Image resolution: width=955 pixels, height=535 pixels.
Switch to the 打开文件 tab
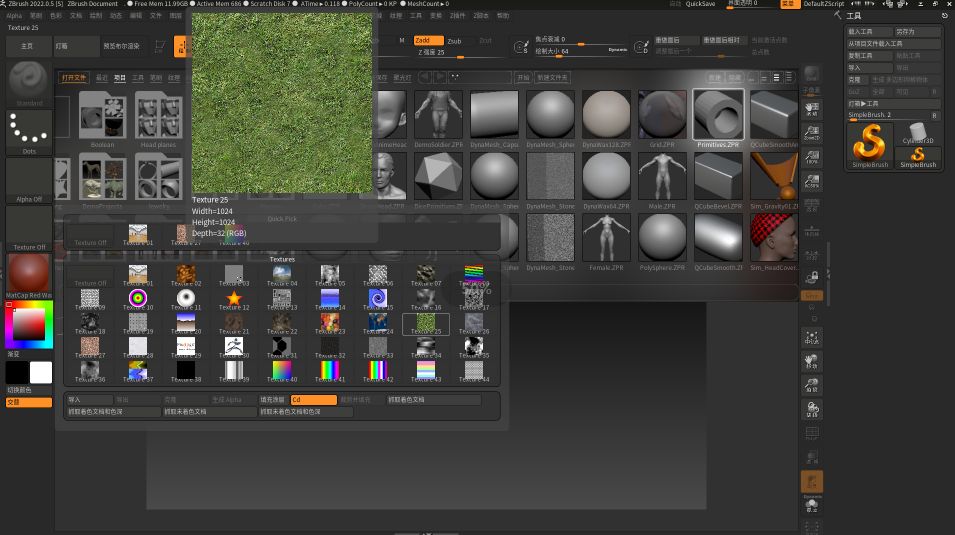point(74,77)
